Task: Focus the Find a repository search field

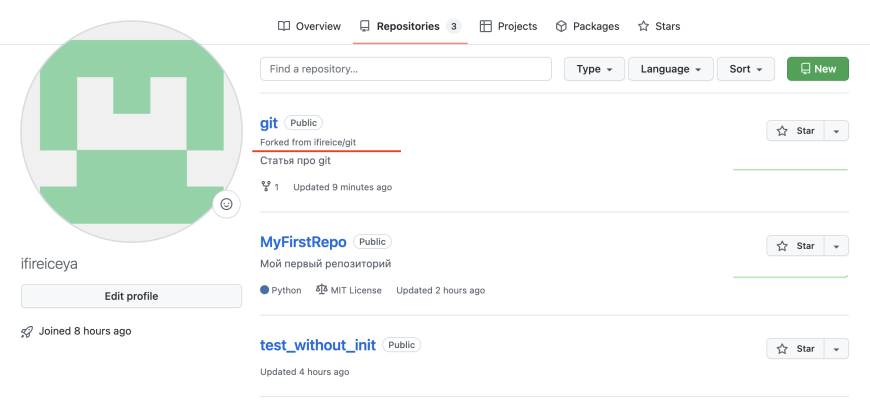Action: (x=405, y=69)
